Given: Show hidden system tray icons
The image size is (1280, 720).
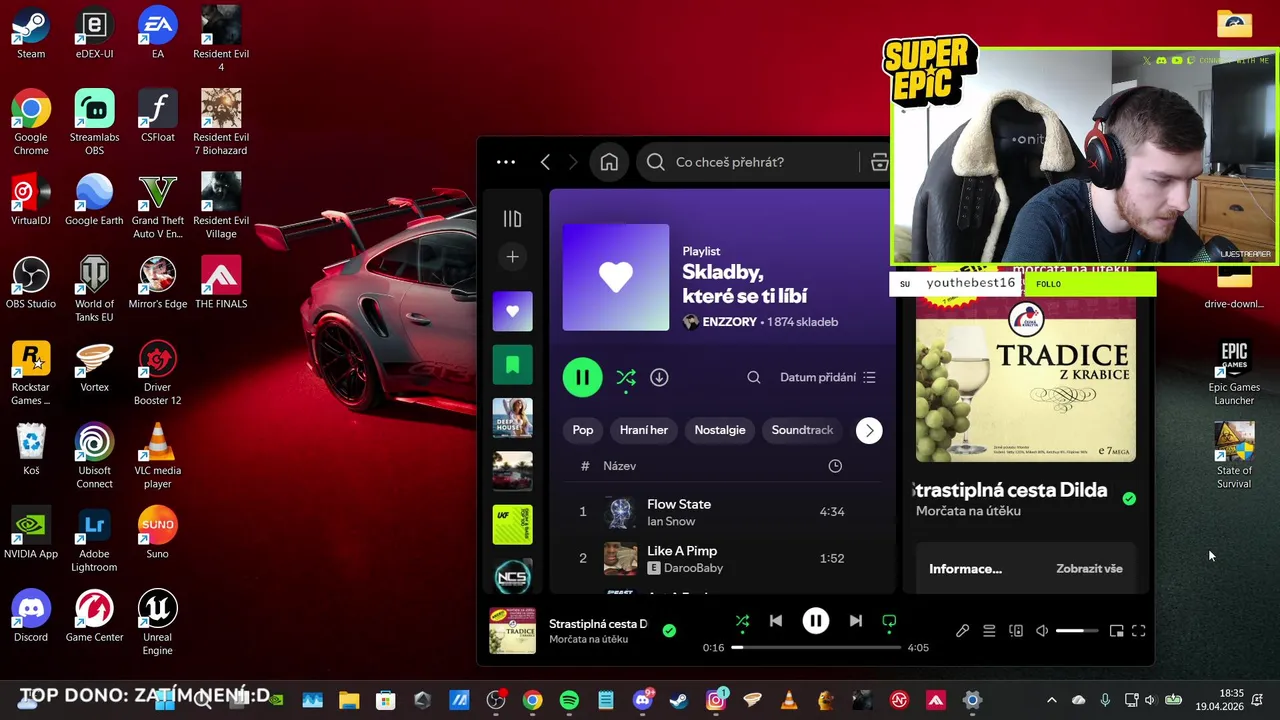Looking at the screenshot, I should click(1051, 700).
